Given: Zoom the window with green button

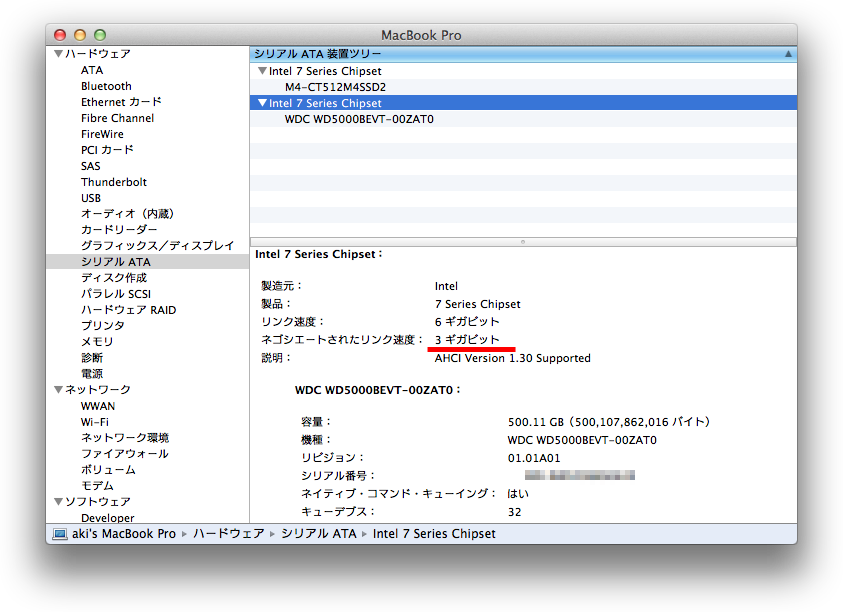Looking at the screenshot, I should pos(100,35).
